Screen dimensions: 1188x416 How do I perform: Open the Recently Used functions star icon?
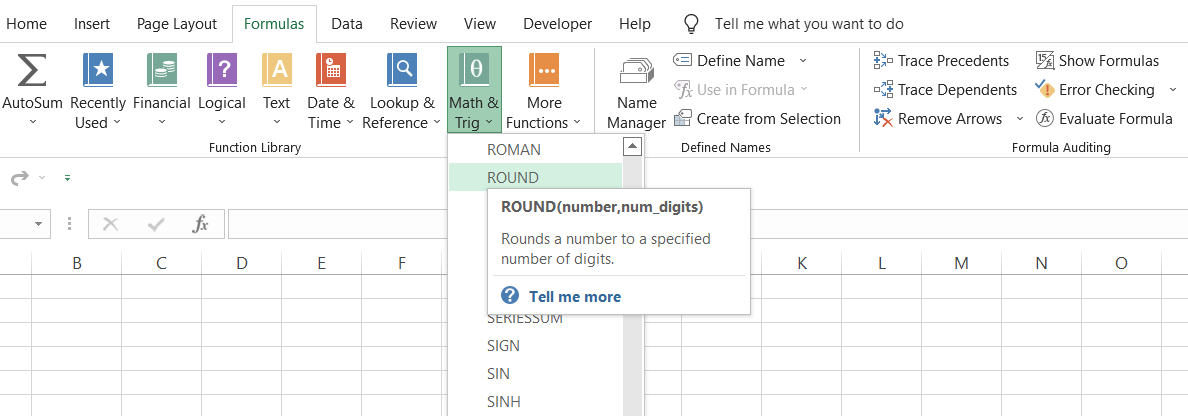(98, 72)
